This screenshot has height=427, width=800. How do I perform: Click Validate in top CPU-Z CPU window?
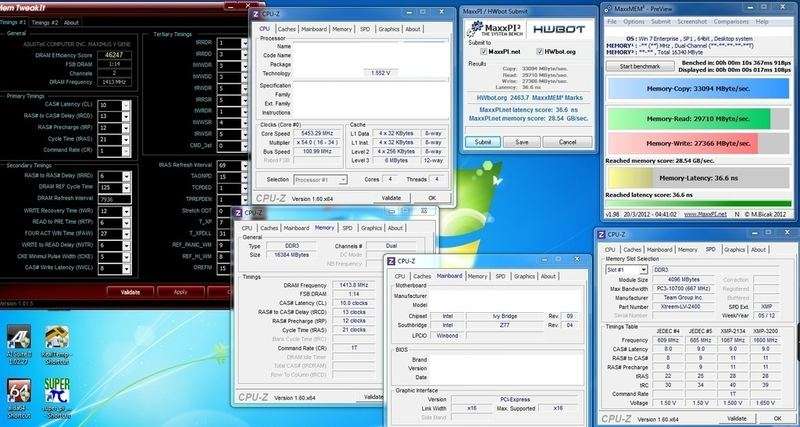click(x=391, y=198)
